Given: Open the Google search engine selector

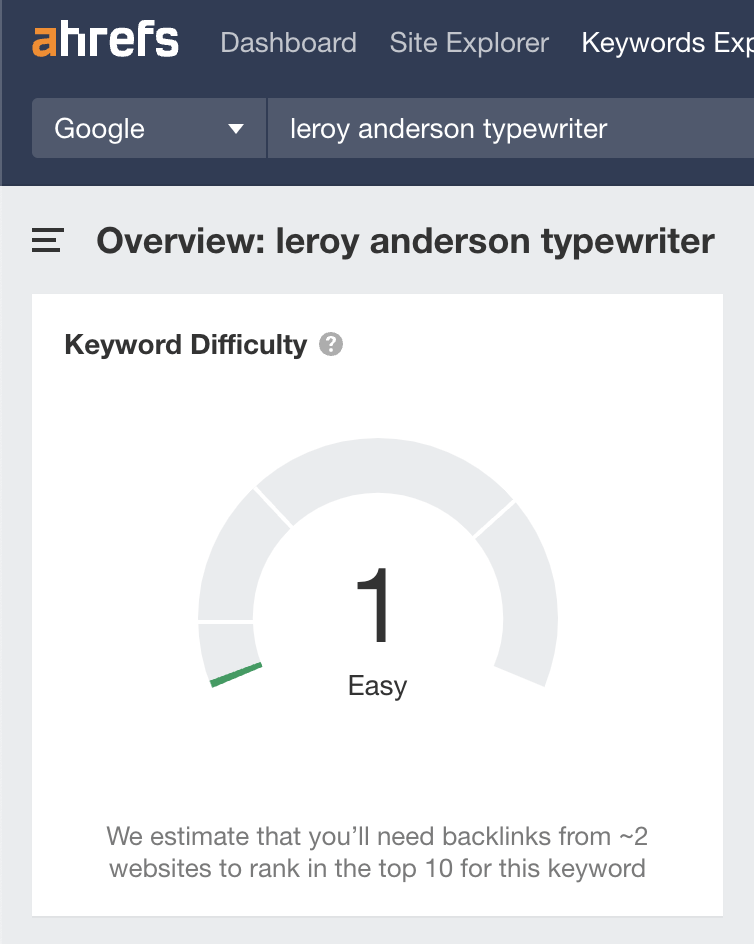Looking at the screenshot, I should tap(149, 128).
